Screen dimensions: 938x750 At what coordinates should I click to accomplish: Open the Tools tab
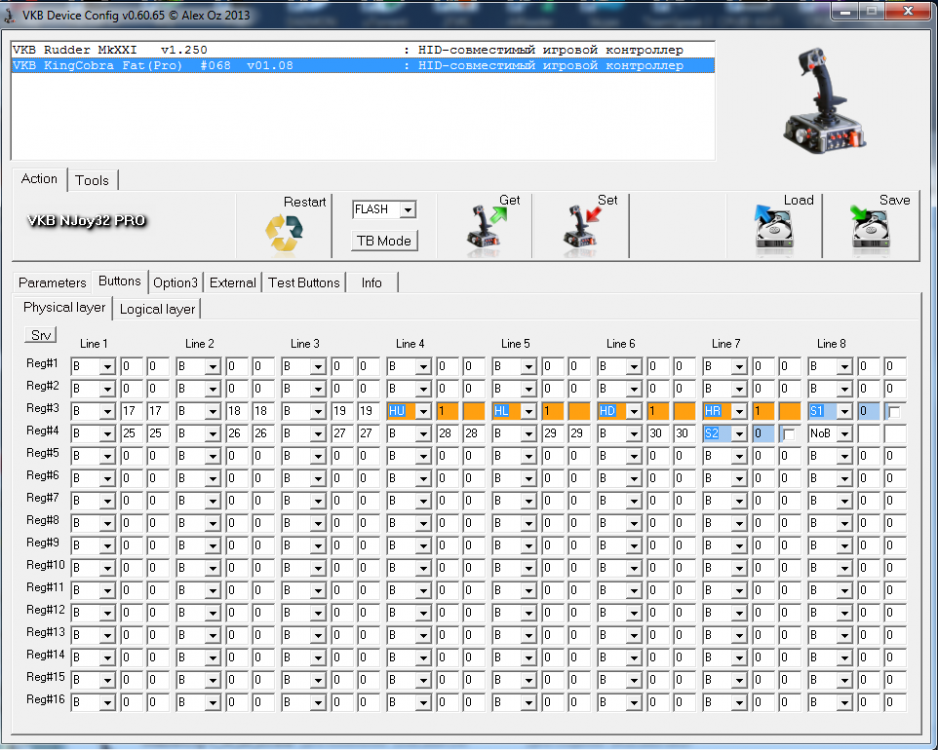click(92, 180)
